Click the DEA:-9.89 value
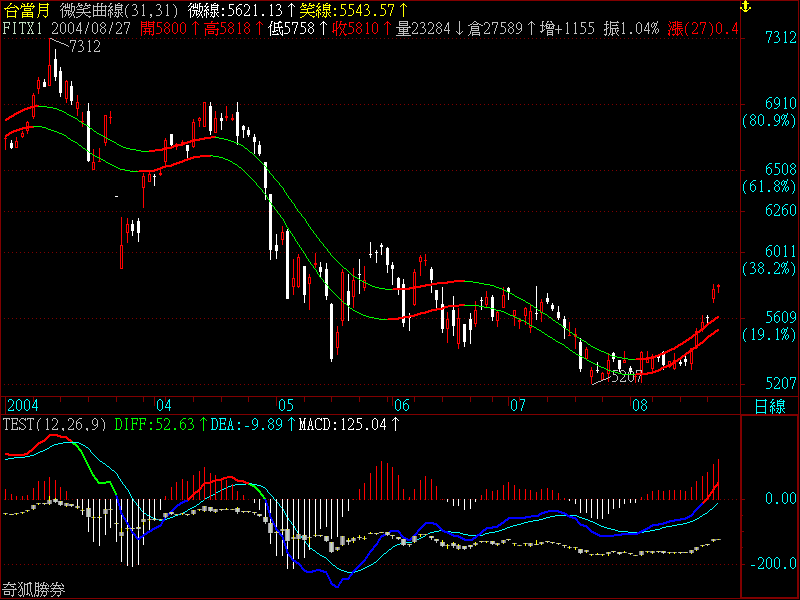Screen dimensions: 800x600 pyautogui.click(x=246, y=424)
